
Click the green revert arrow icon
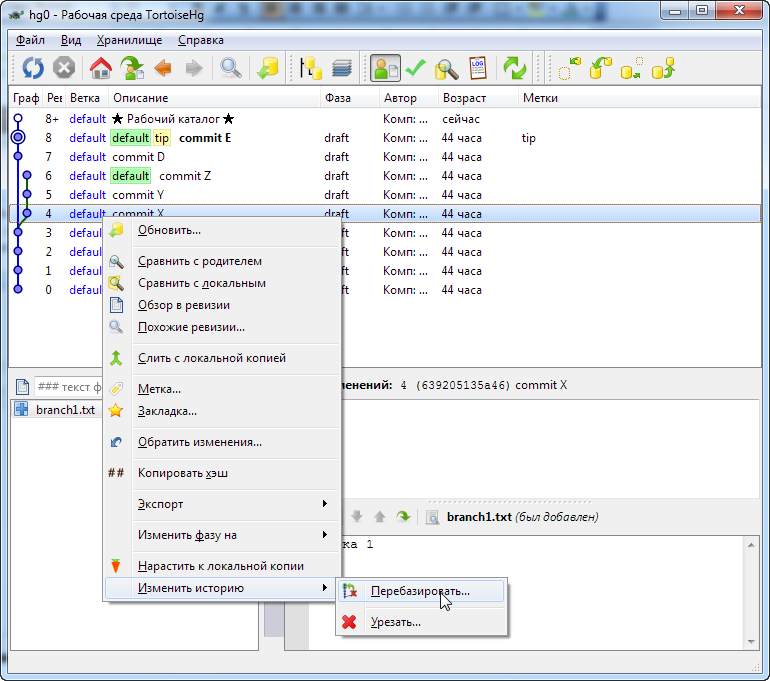pyautogui.click(x=403, y=517)
